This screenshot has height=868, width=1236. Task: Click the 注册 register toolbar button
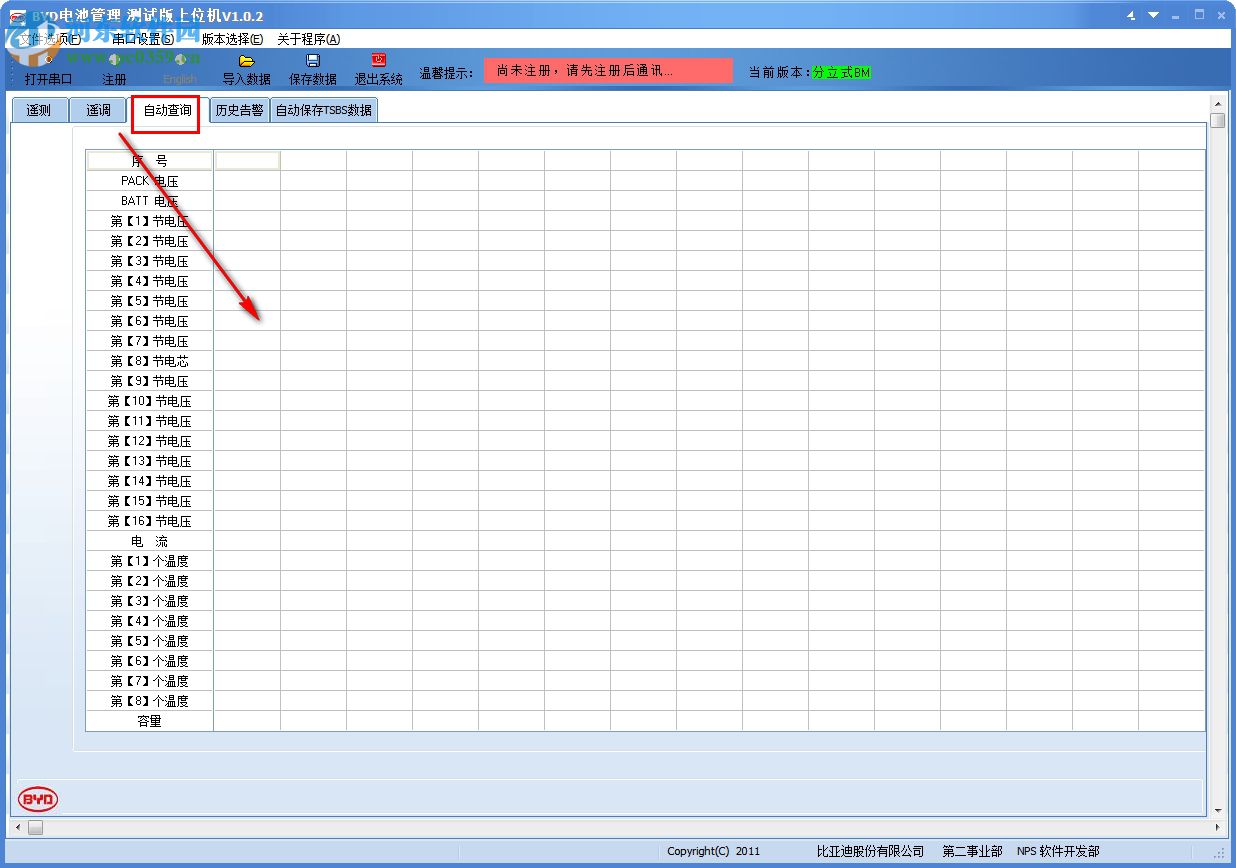tap(114, 70)
